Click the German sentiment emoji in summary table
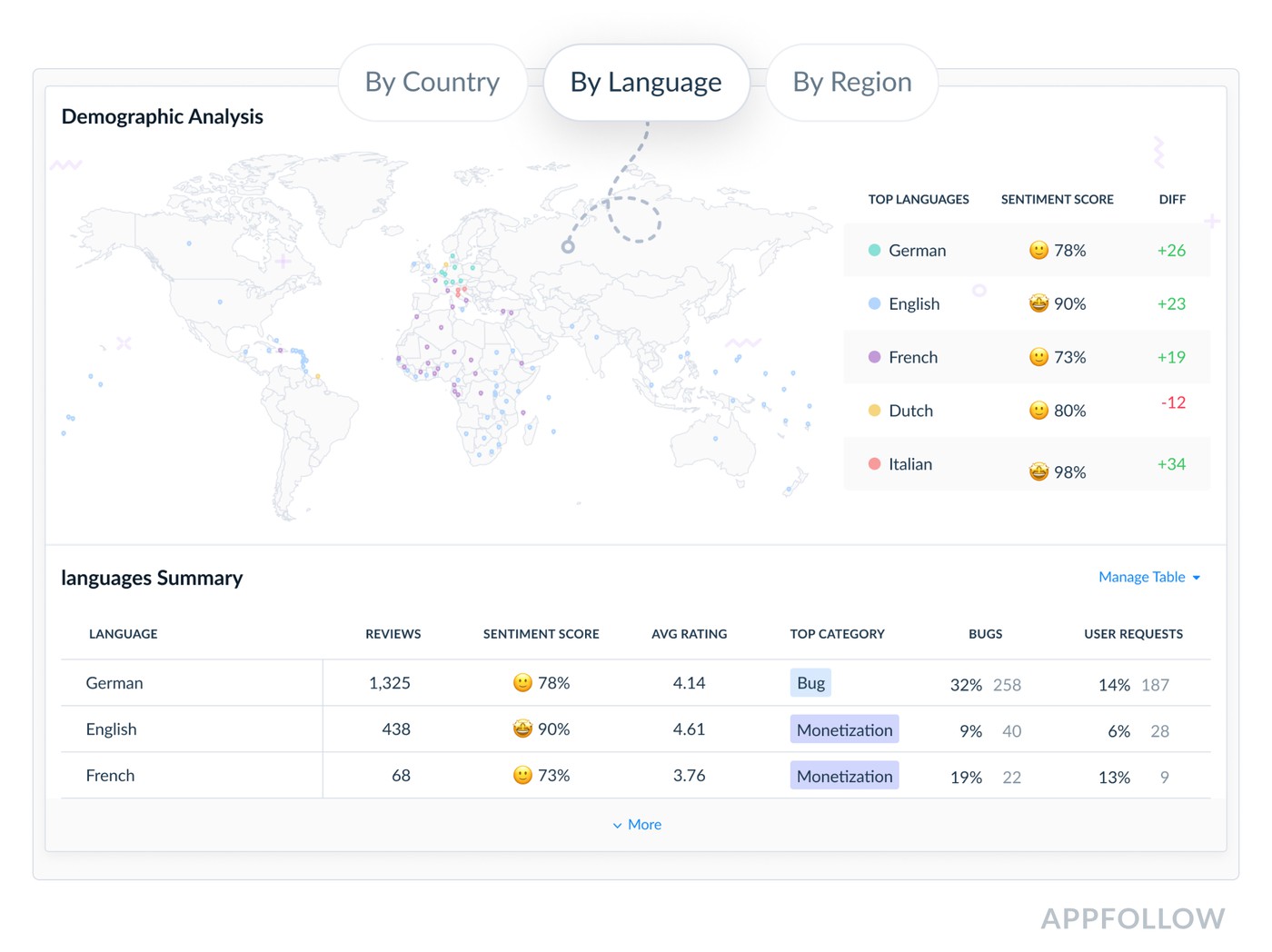1272x952 pixels. click(x=522, y=683)
